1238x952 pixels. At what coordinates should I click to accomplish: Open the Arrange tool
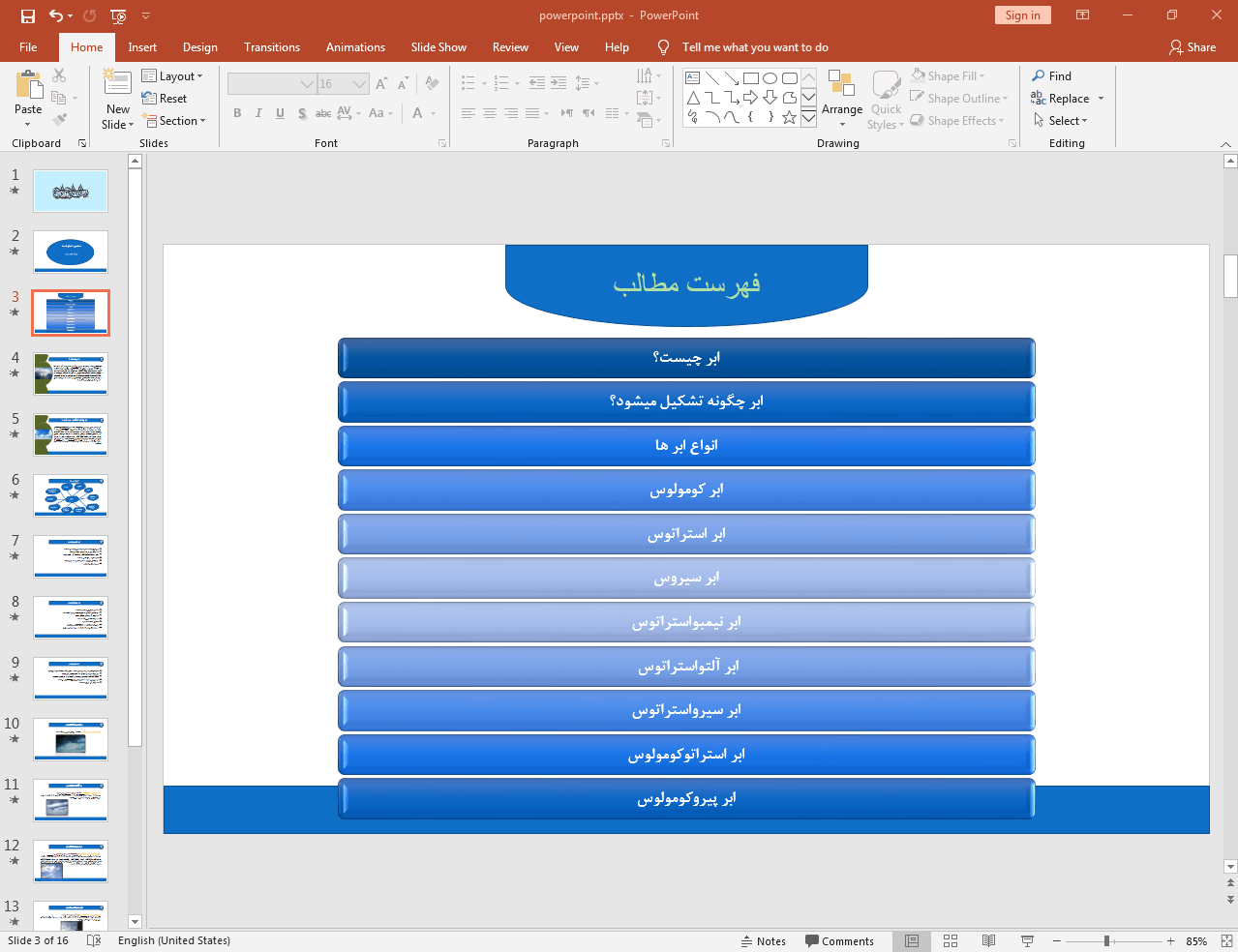(x=841, y=98)
